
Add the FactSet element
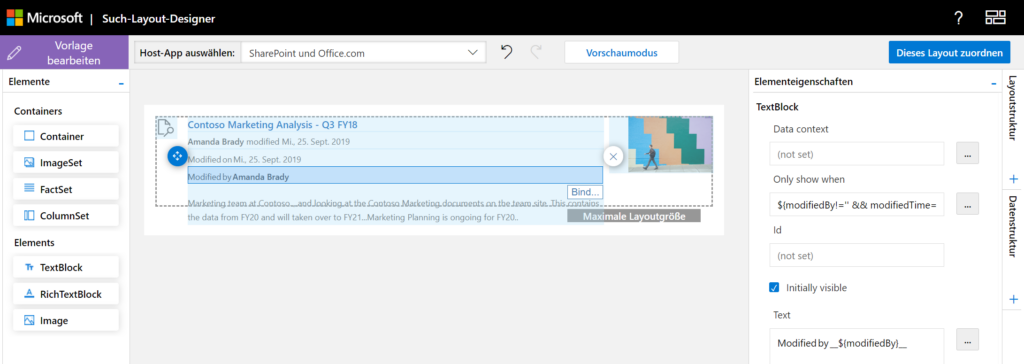(x=65, y=189)
